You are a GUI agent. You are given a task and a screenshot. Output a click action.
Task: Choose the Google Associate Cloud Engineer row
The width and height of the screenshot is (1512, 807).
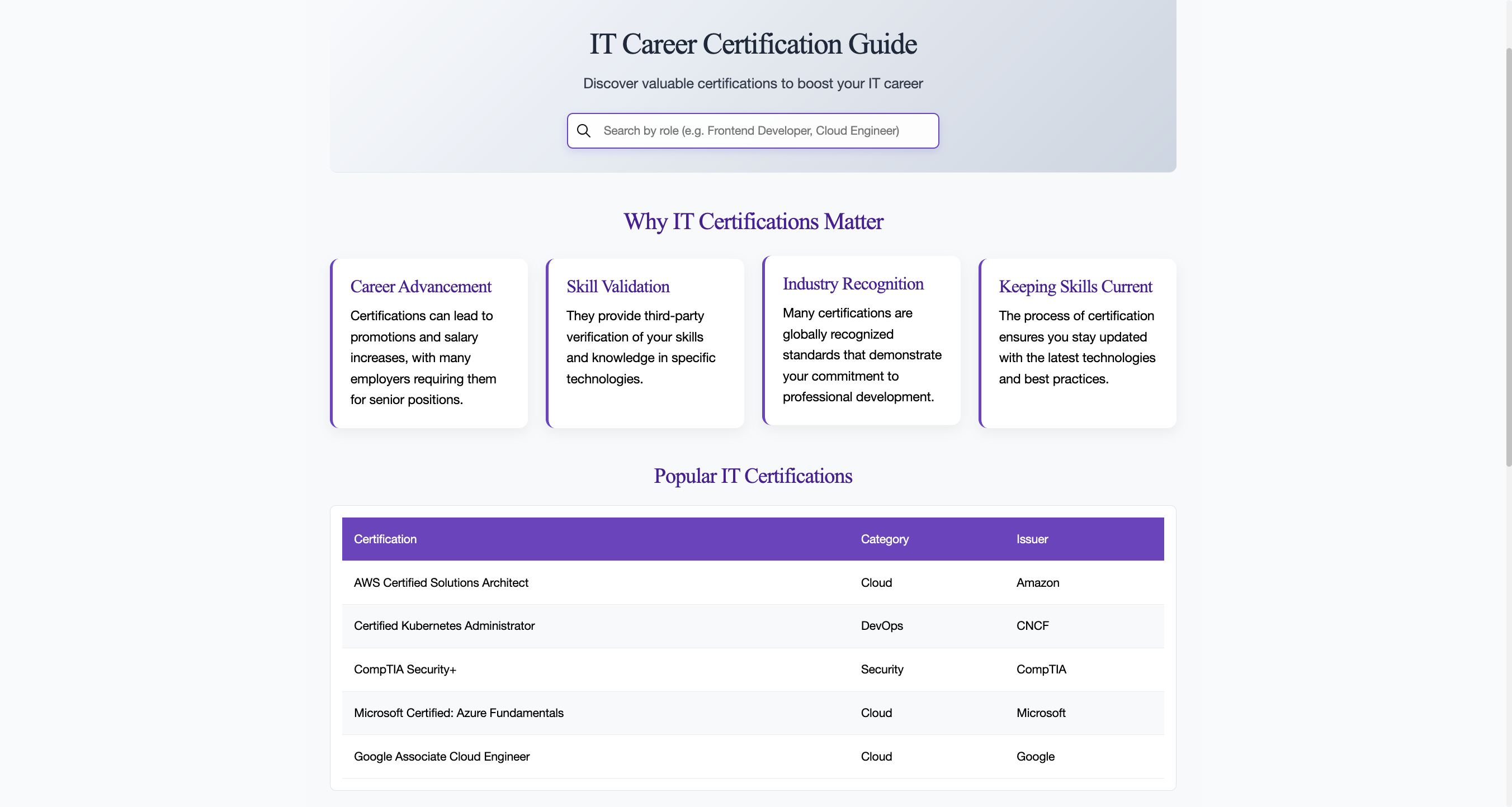[x=441, y=756]
